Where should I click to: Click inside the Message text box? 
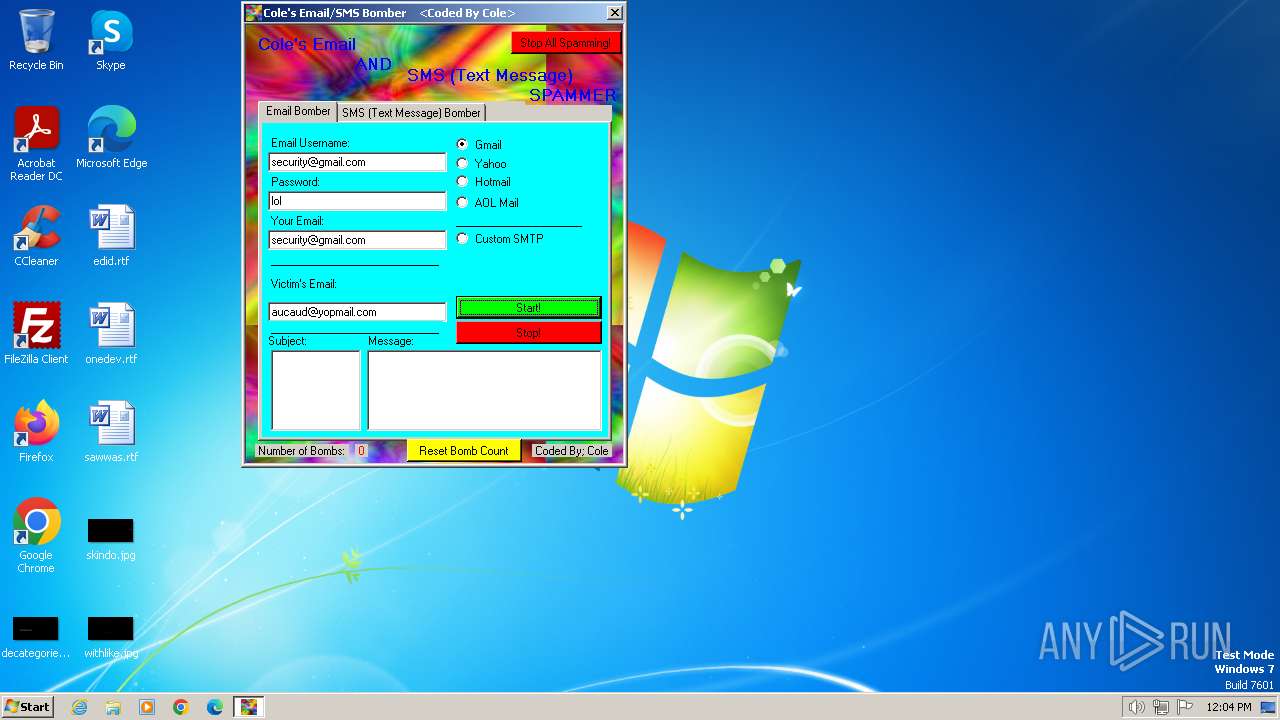point(484,390)
